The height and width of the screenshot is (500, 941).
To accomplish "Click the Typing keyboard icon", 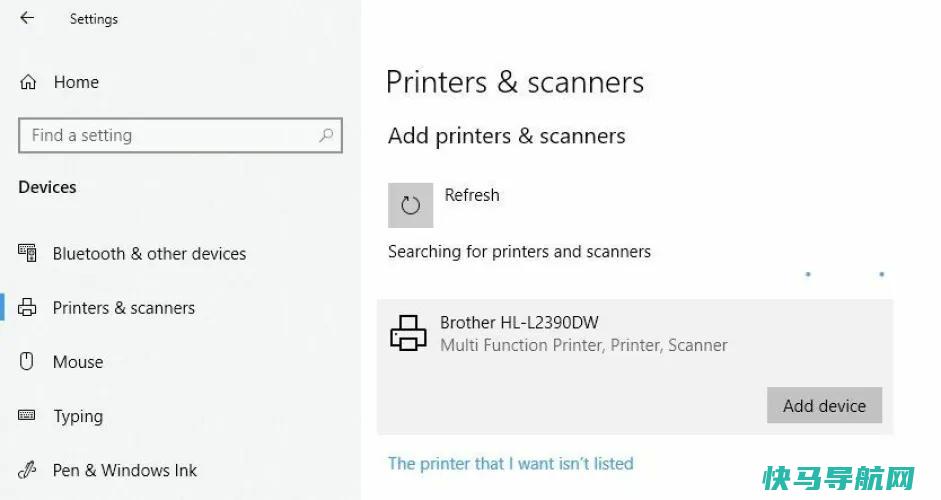I will click(26, 415).
